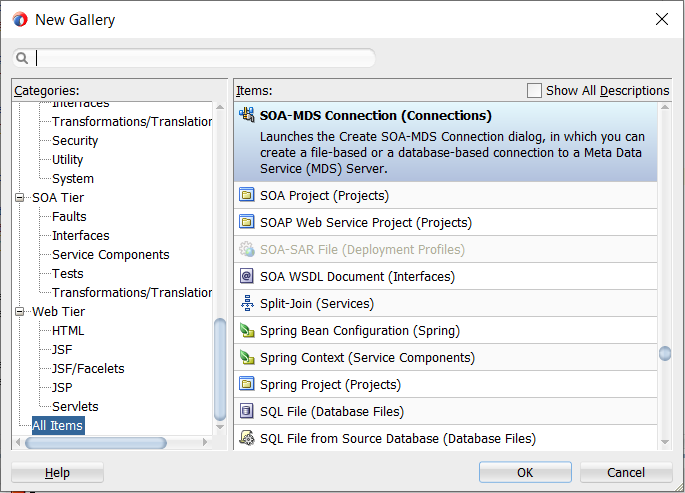Focus the gallery search field
Screen dimensions: 685x493
tap(205, 58)
